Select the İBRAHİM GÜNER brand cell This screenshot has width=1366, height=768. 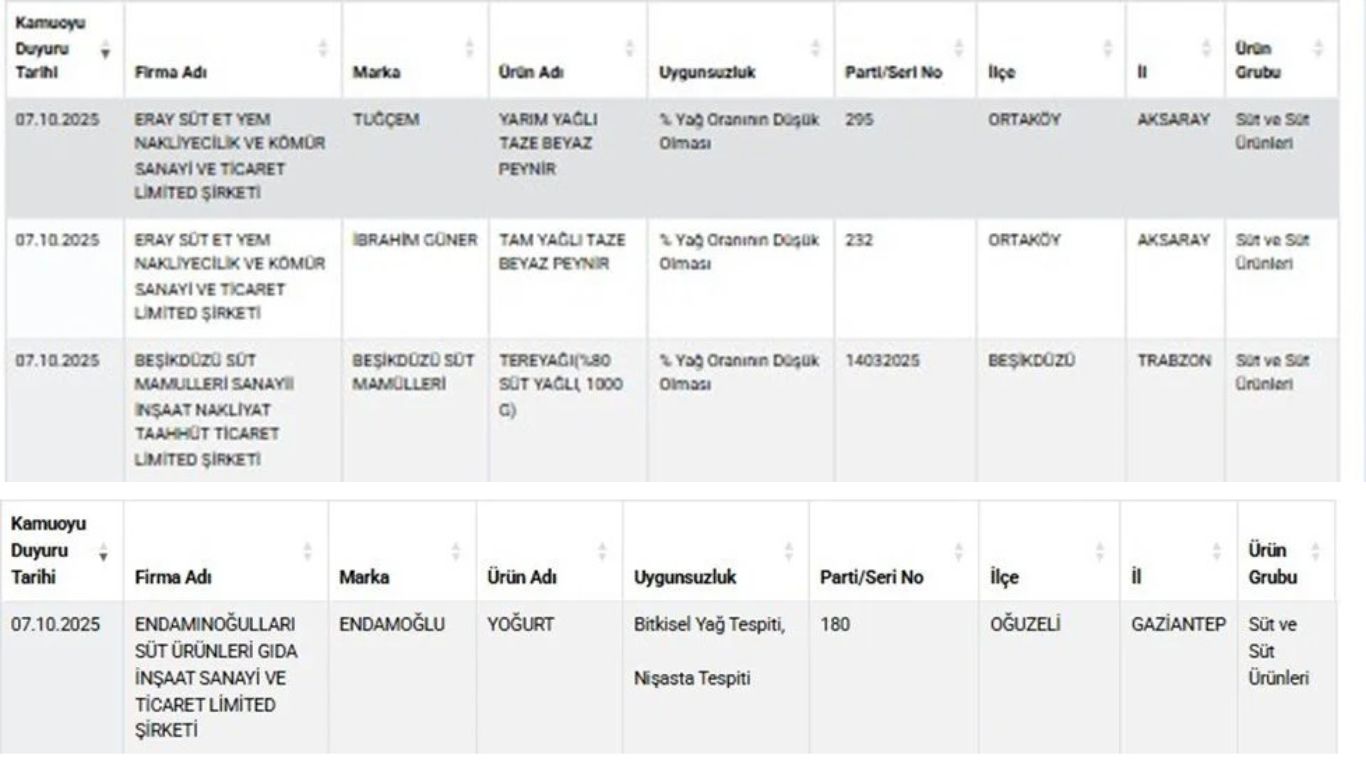click(415, 241)
